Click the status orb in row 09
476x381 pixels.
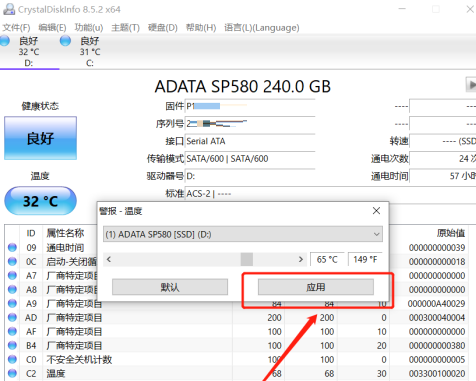coord(12,247)
